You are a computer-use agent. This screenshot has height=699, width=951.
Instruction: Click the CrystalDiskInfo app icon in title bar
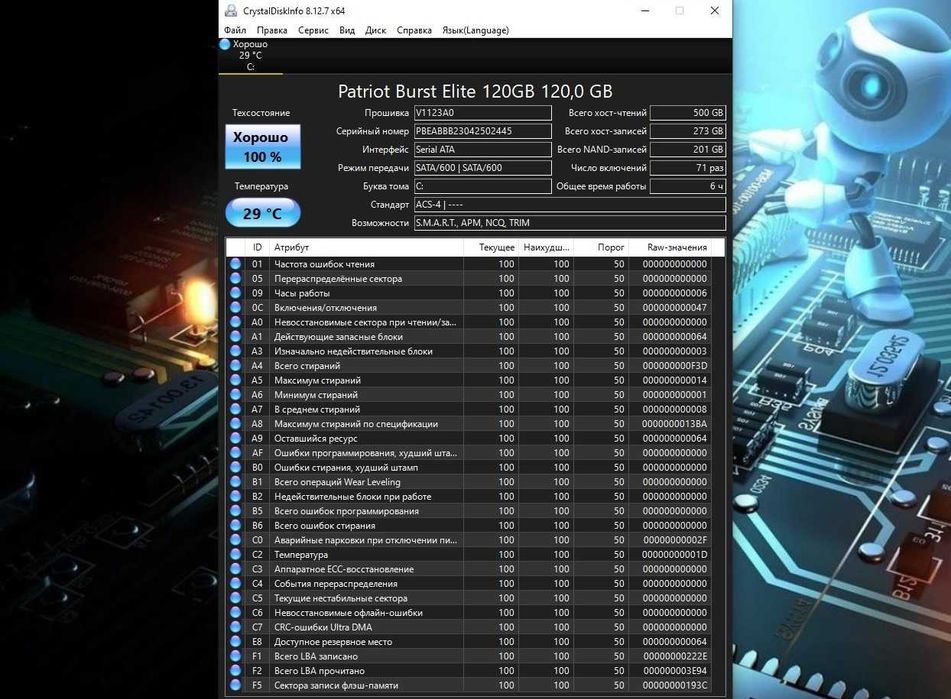[230, 10]
